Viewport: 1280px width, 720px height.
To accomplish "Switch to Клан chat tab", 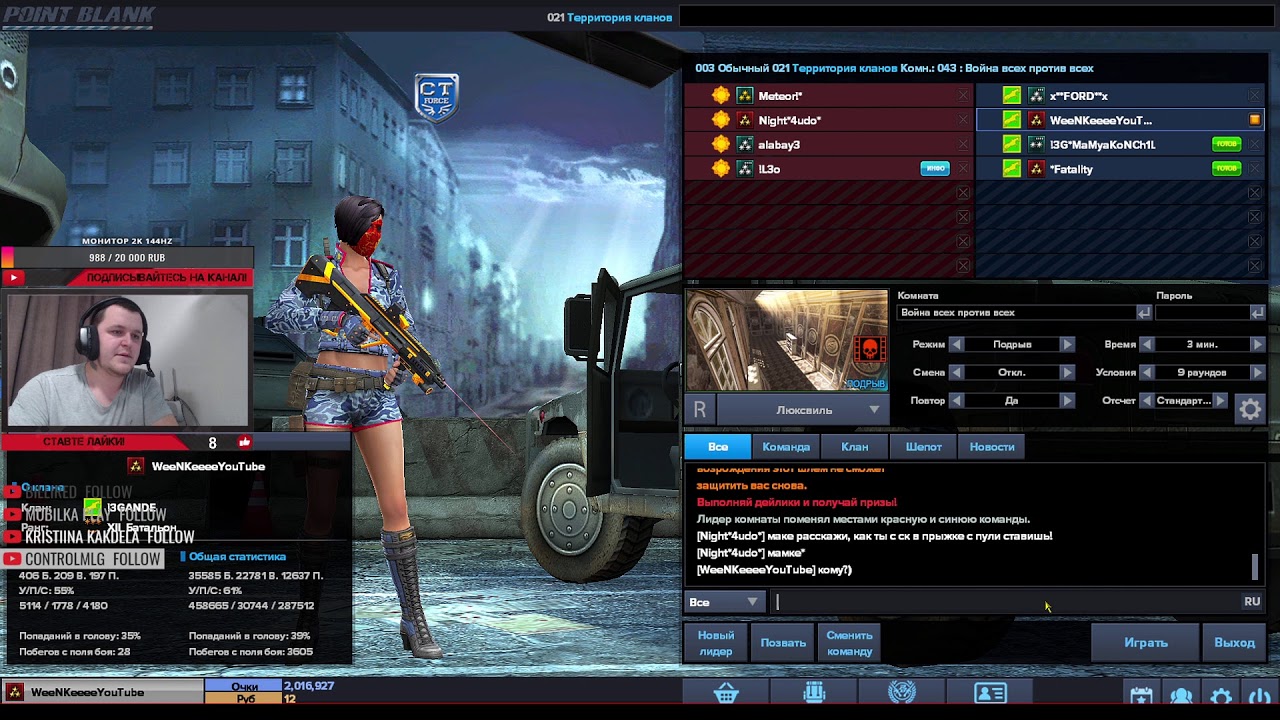I will [x=854, y=447].
